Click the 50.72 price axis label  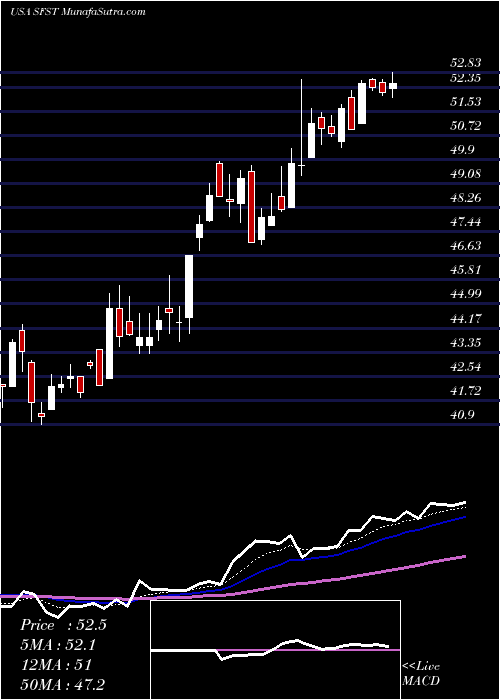tap(465, 126)
